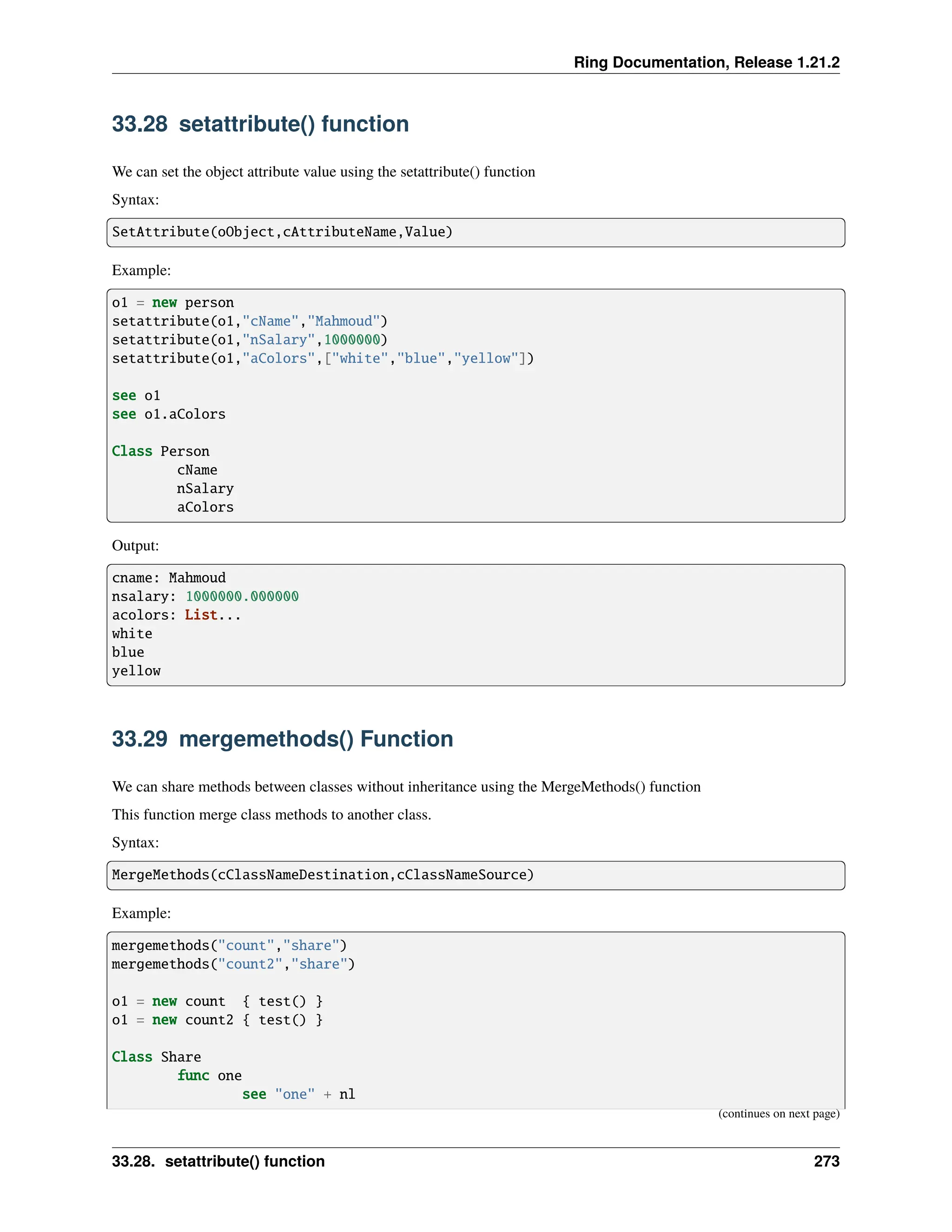Image resolution: width=952 pixels, height=1232 pixels.
Task: Click the "Mahmoud" string in code
Action: [344, 322]
